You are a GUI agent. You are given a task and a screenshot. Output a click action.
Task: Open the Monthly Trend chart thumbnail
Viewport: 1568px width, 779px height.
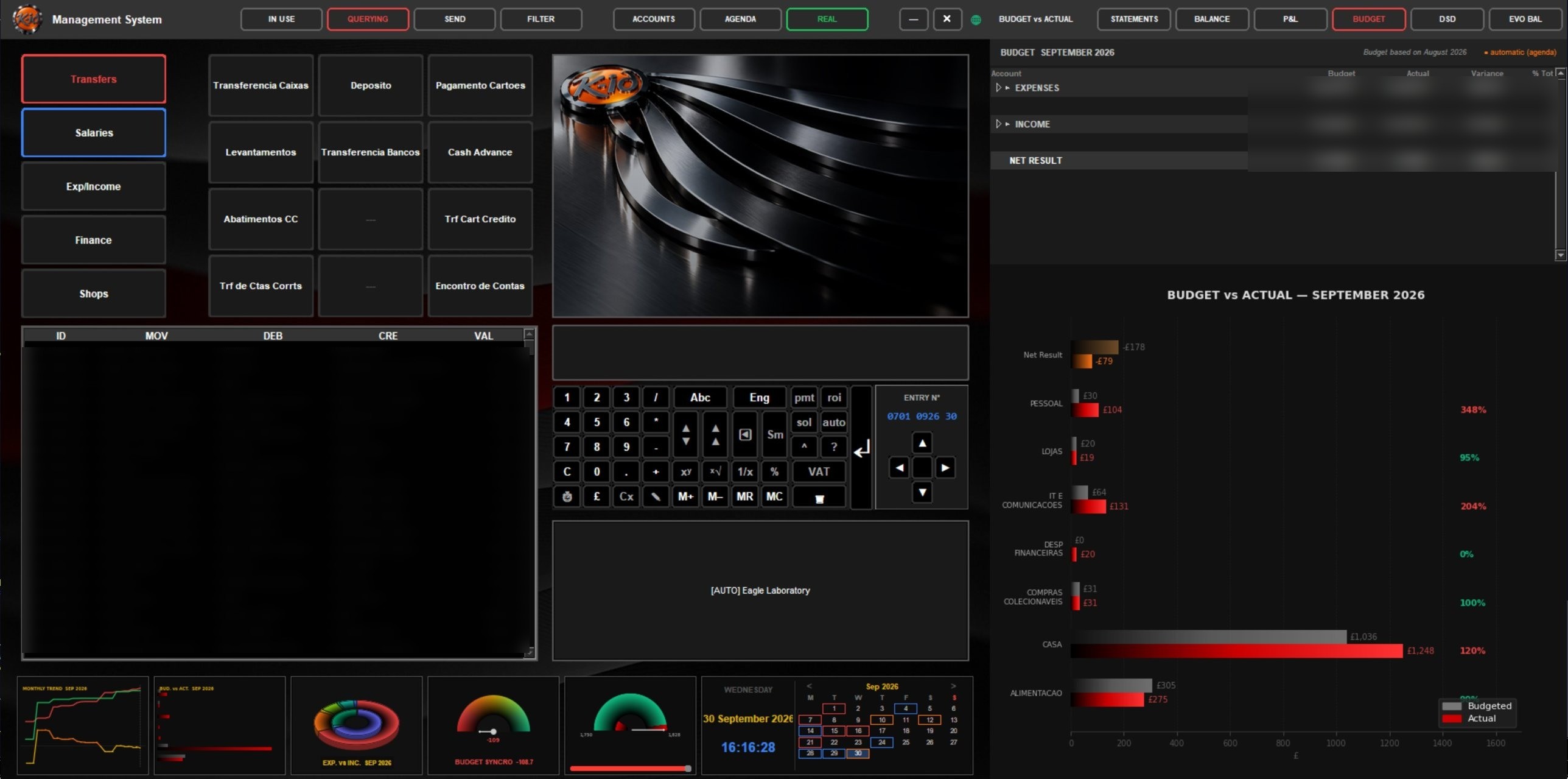click(x=83, y=725)
